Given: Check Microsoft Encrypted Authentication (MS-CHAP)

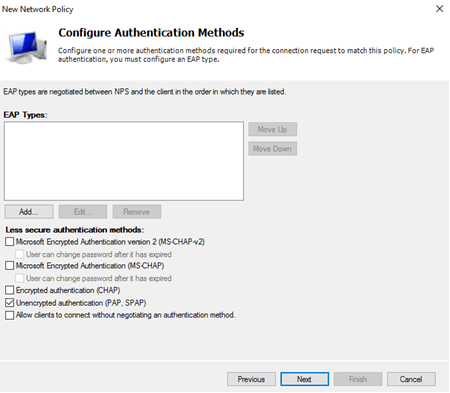Looking at the screenshot, I should click(10, 266).
